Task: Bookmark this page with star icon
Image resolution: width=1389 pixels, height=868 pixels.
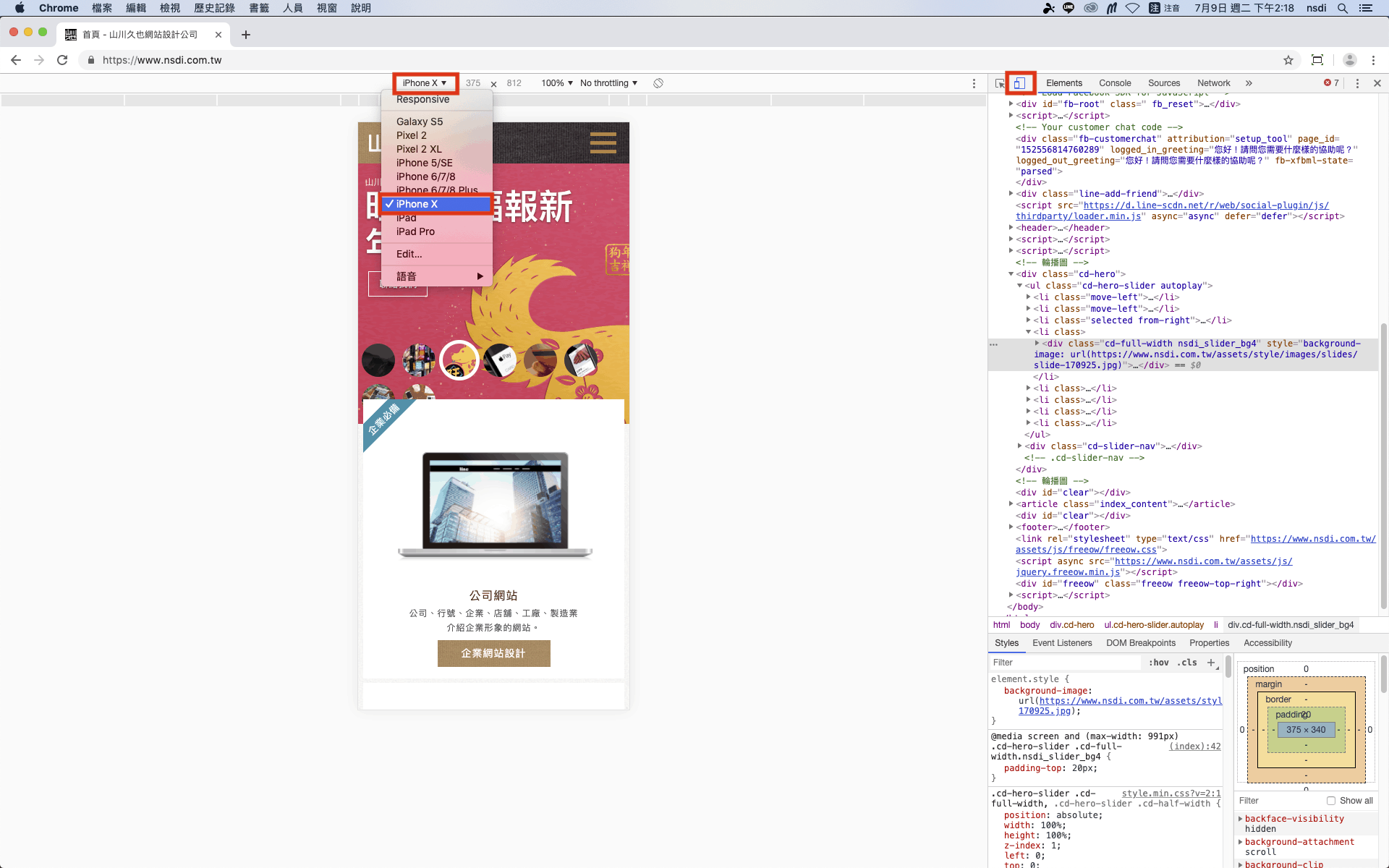Action: click(x=1288, y=60)
